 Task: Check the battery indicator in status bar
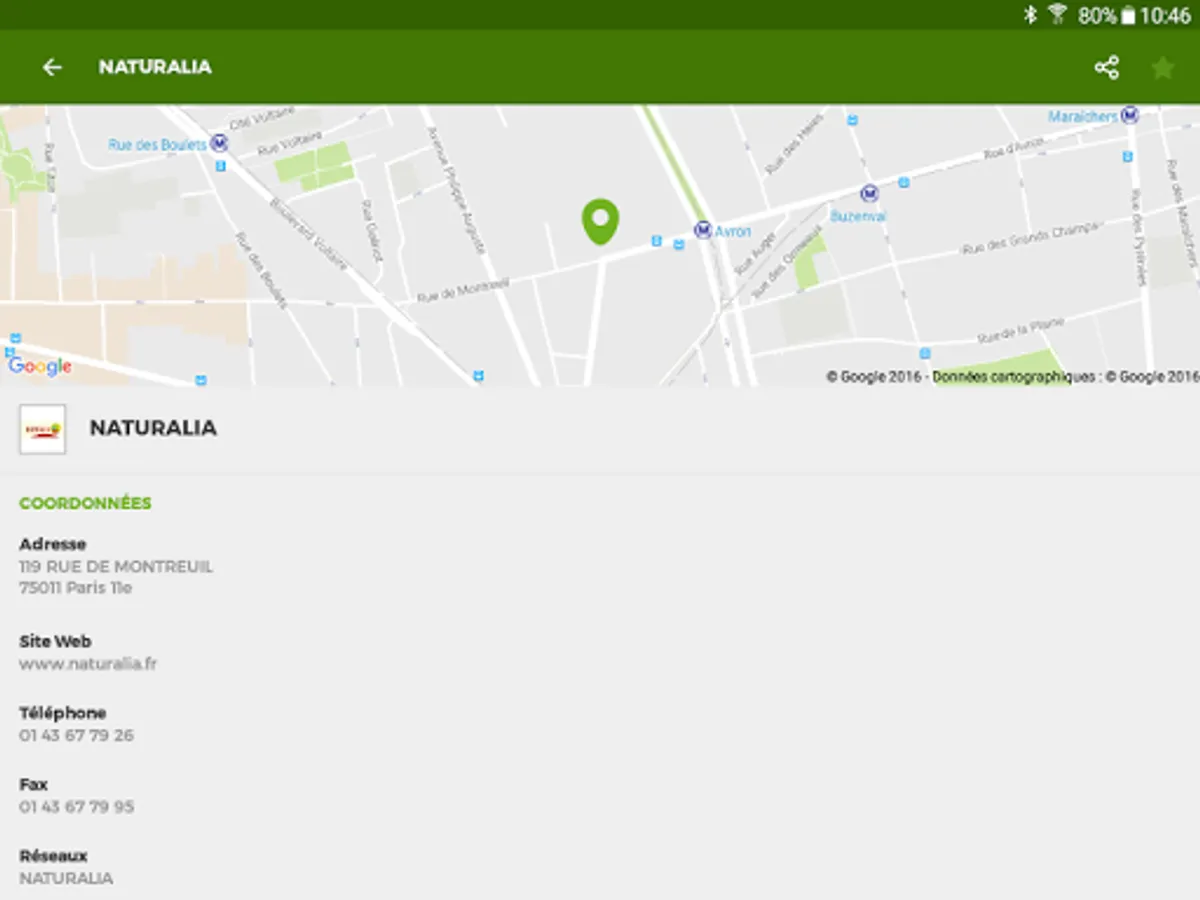pyautogui.click(x=1128, y=15)
